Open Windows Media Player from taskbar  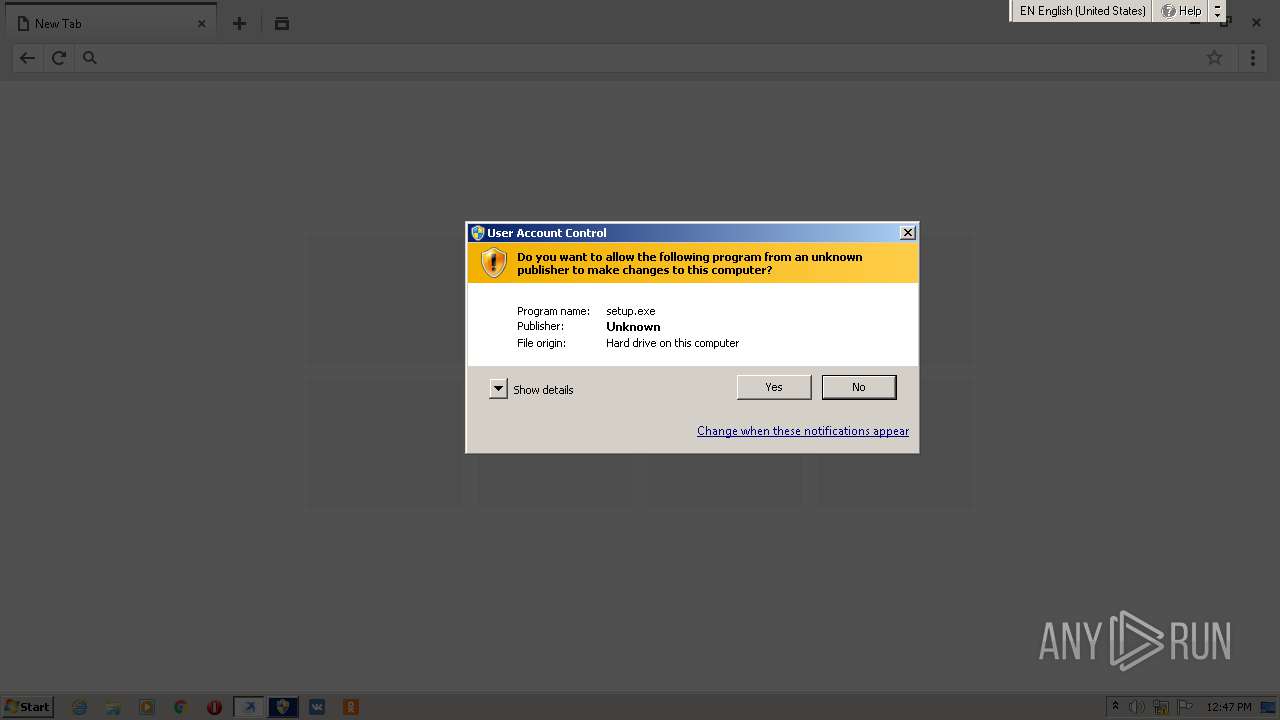click(x=147, y=707)
